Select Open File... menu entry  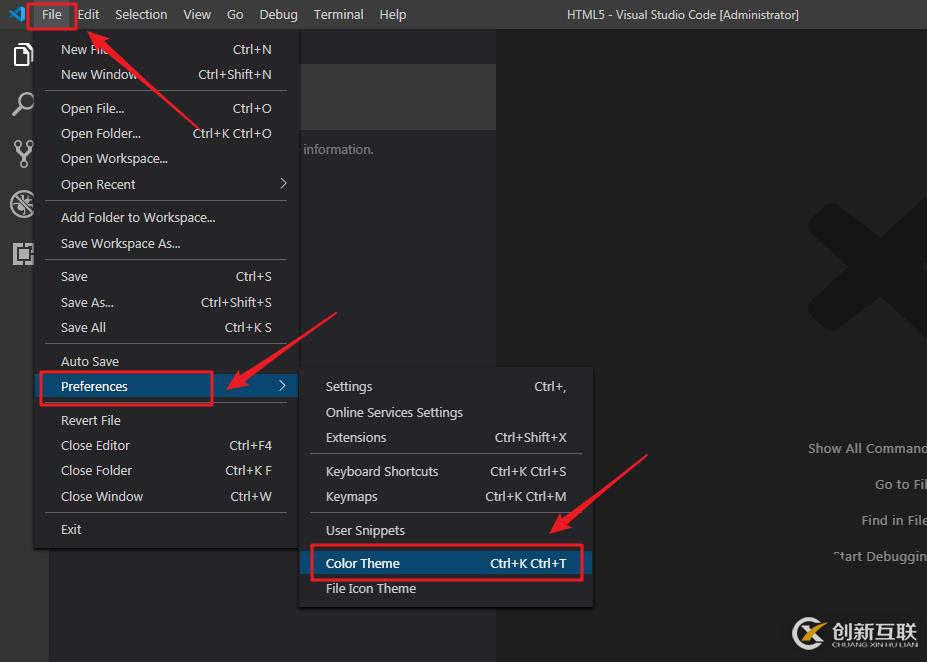166,109
